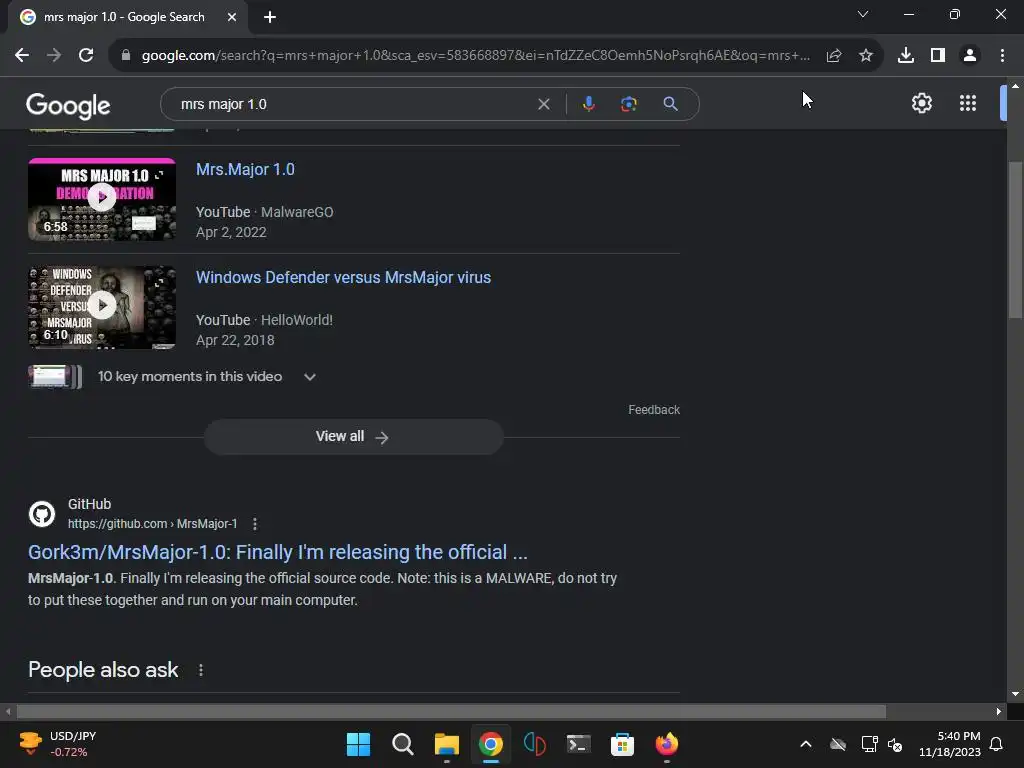Open the Windows Start menu
The image size is (1024, 768).
point(358,744)
